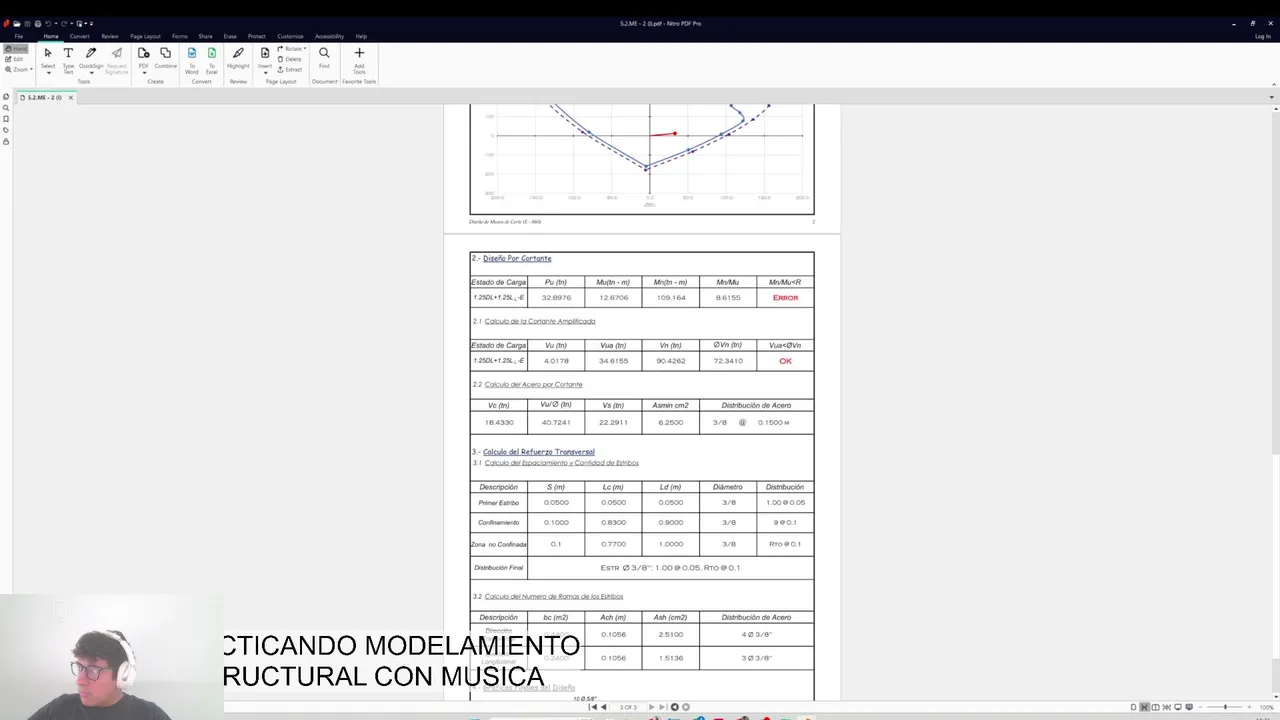The height and width of the screenshot is (720, 1280).
Task: Click zoom out minus button
Action: coord(1201,707)
